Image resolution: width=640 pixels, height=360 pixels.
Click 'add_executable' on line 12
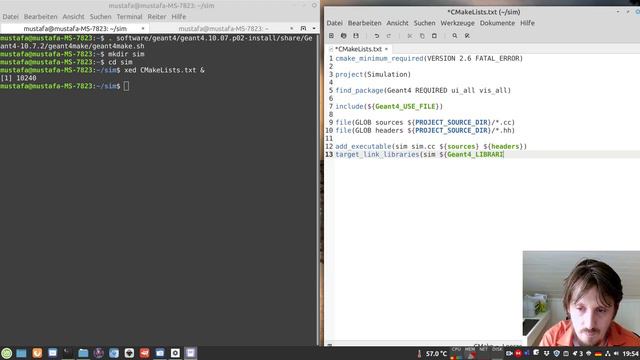[x=363, y=147]
